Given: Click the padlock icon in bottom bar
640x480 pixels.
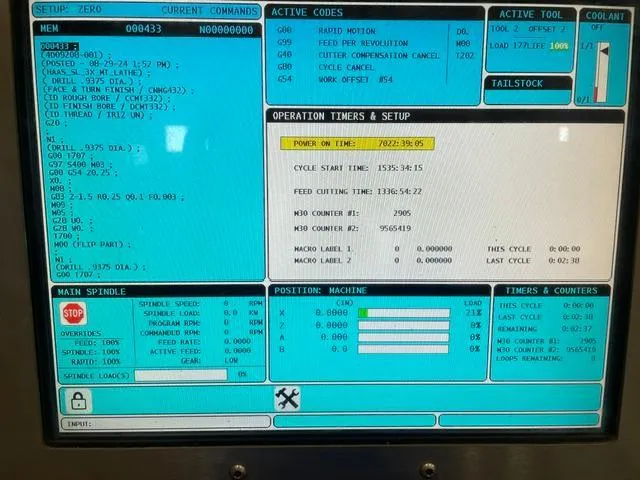Looking at the screenshot, I should pyautogui.click(x=78, y=400).
